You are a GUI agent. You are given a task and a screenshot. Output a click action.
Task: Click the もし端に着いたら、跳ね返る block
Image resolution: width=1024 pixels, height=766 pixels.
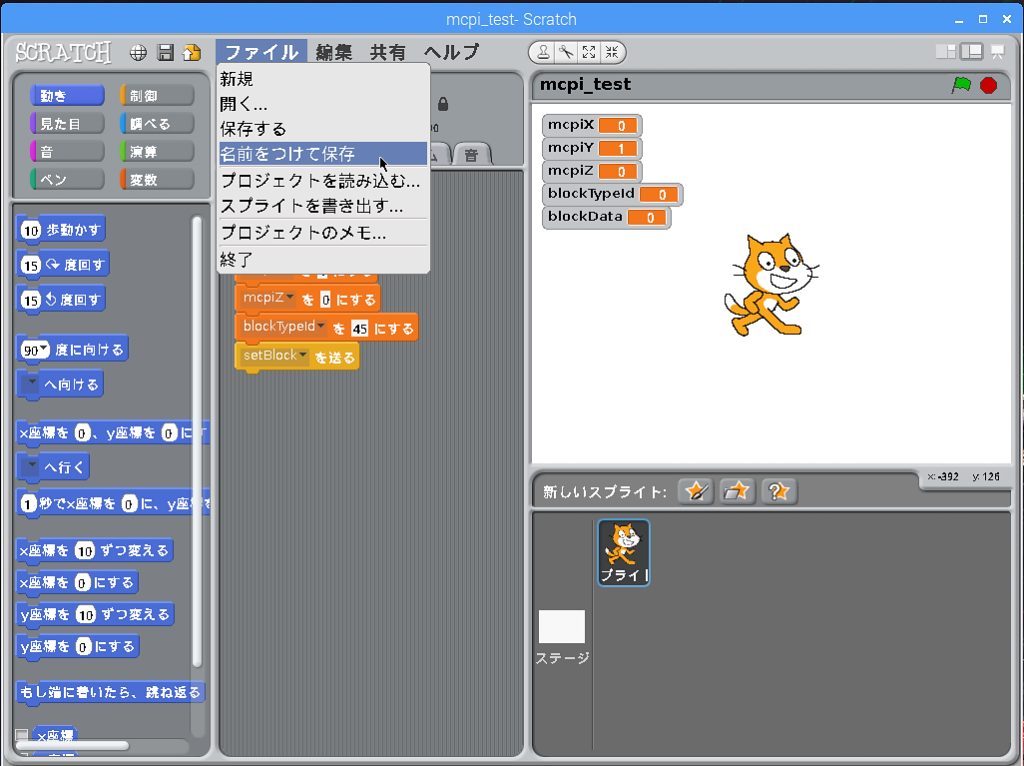(110, 692)
